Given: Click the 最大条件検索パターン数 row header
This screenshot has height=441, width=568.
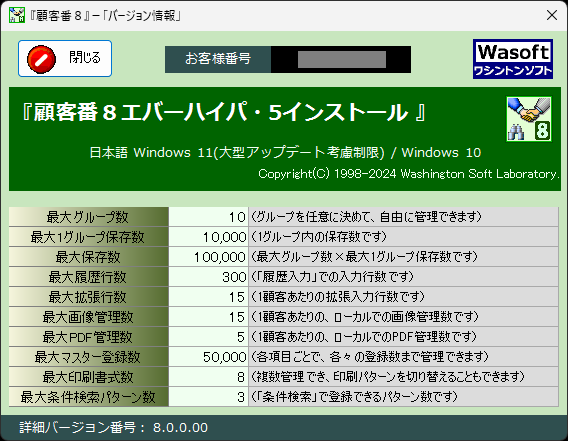Looking at the screenshot, I should [89, 397].
